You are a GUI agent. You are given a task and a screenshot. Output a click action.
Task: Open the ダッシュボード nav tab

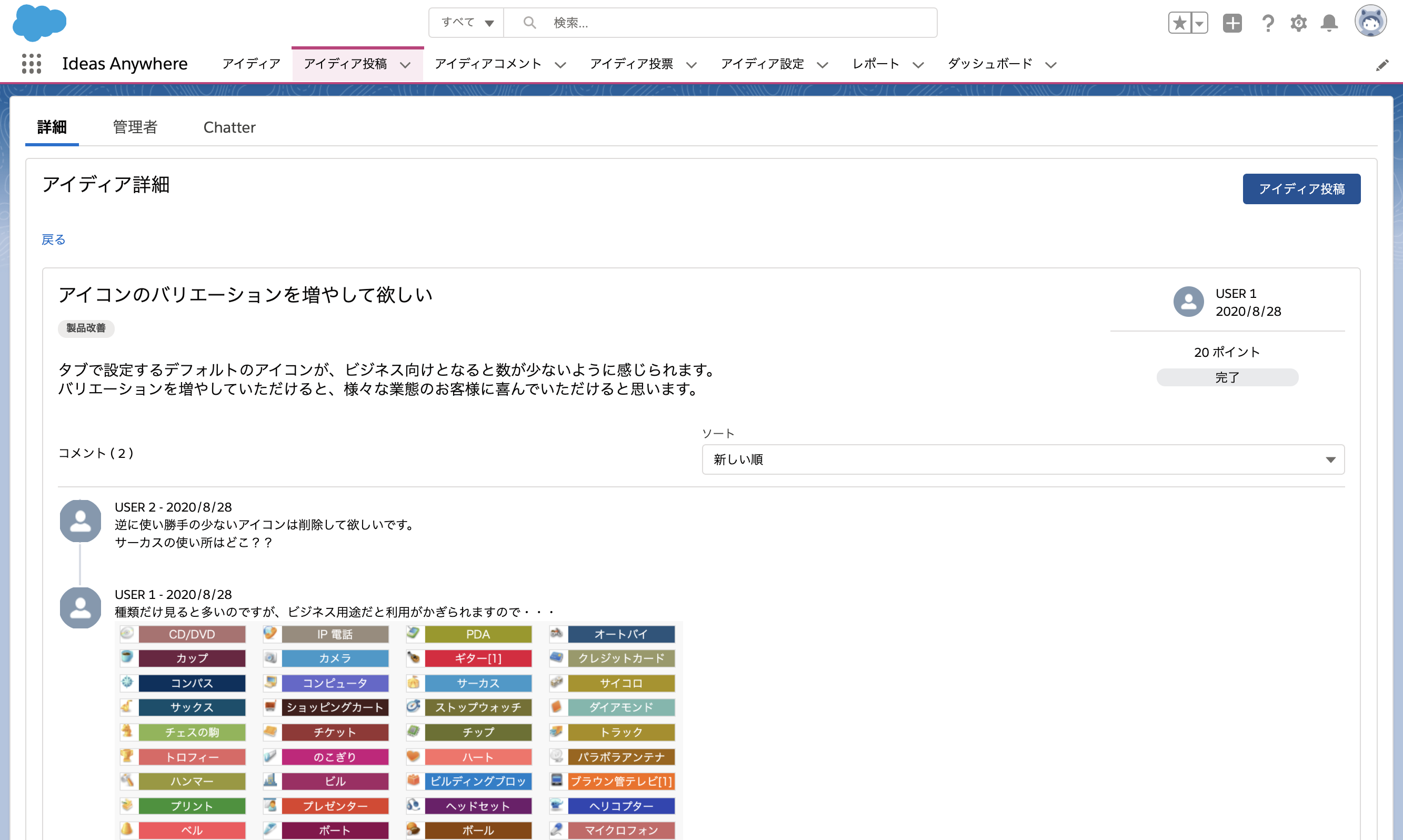[990, 64]
